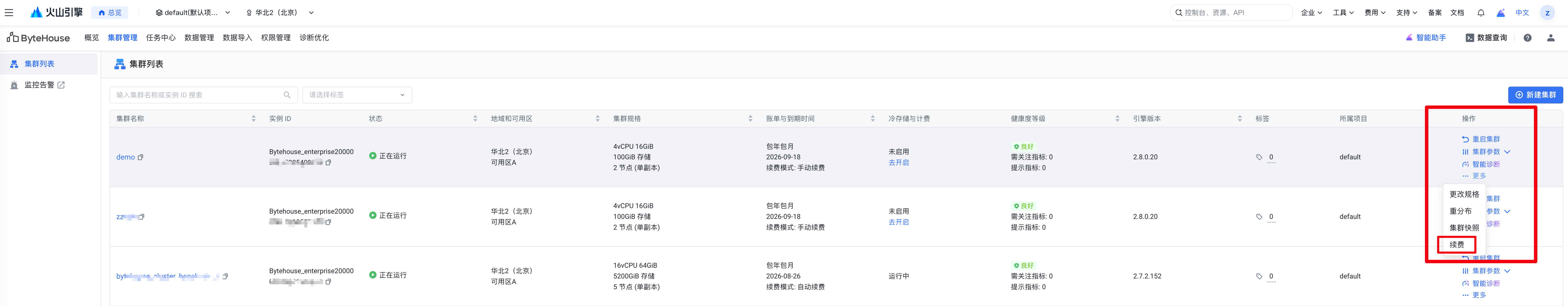Open the demo cluster link
Viewport: 1568px width, 306px height.
click(x=126, y=157)
